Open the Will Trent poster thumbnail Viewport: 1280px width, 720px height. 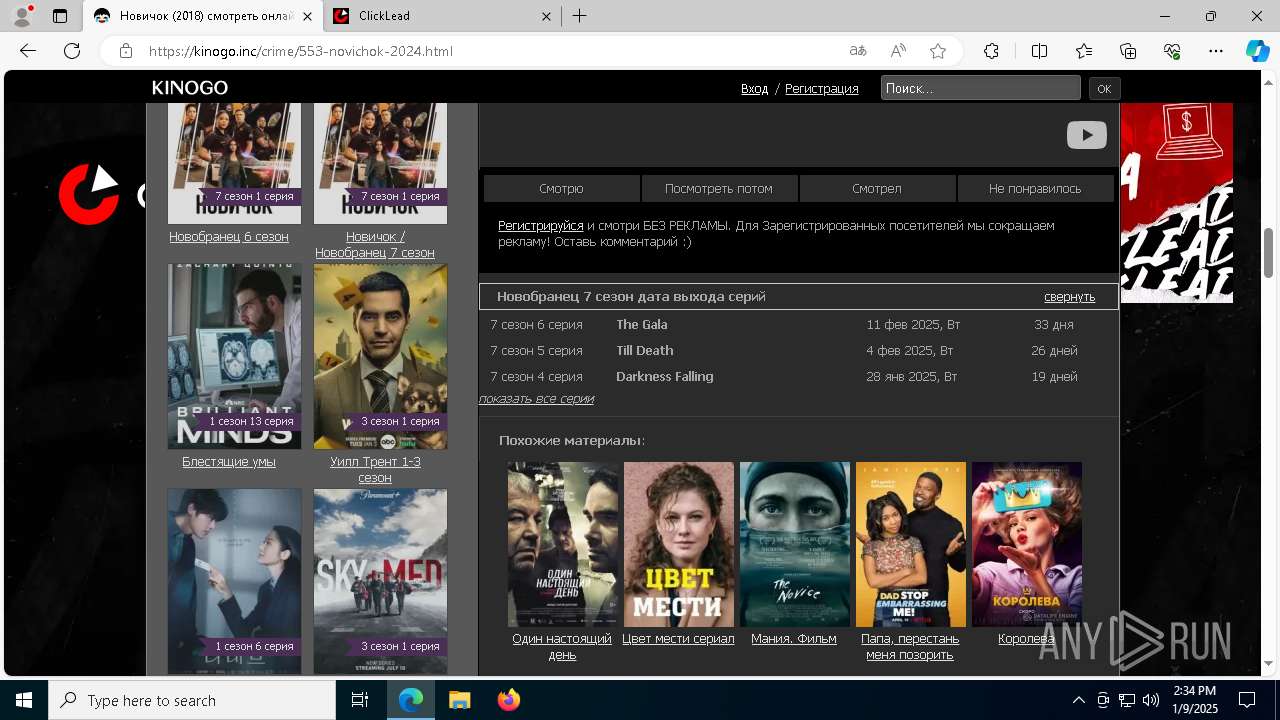(380, 357)
